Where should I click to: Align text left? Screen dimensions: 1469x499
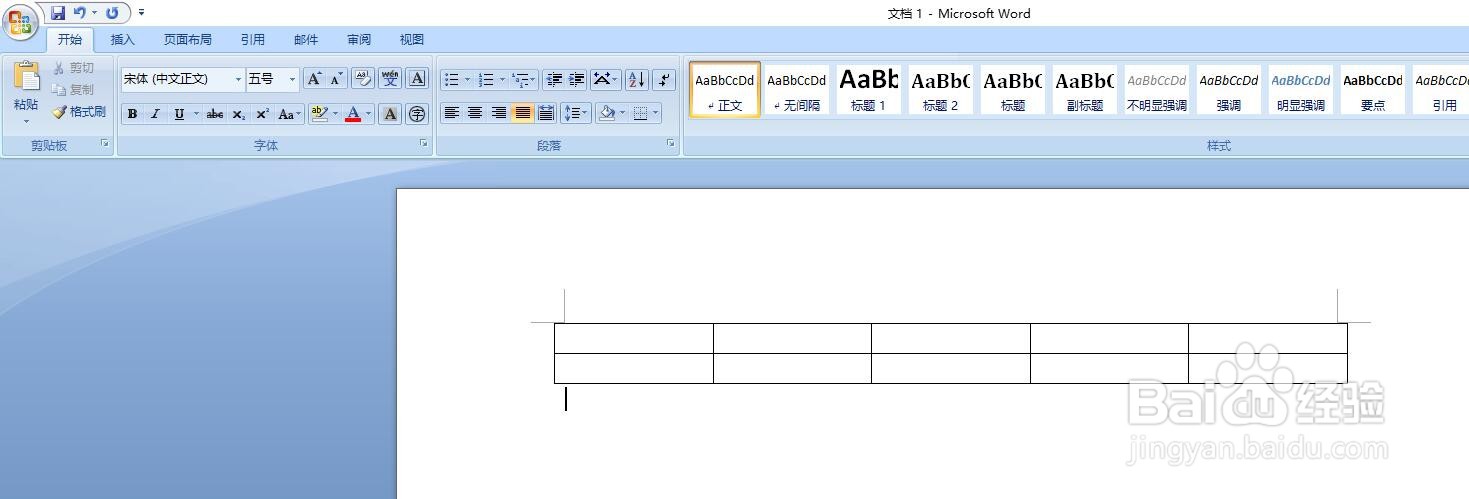pos(452,113)
